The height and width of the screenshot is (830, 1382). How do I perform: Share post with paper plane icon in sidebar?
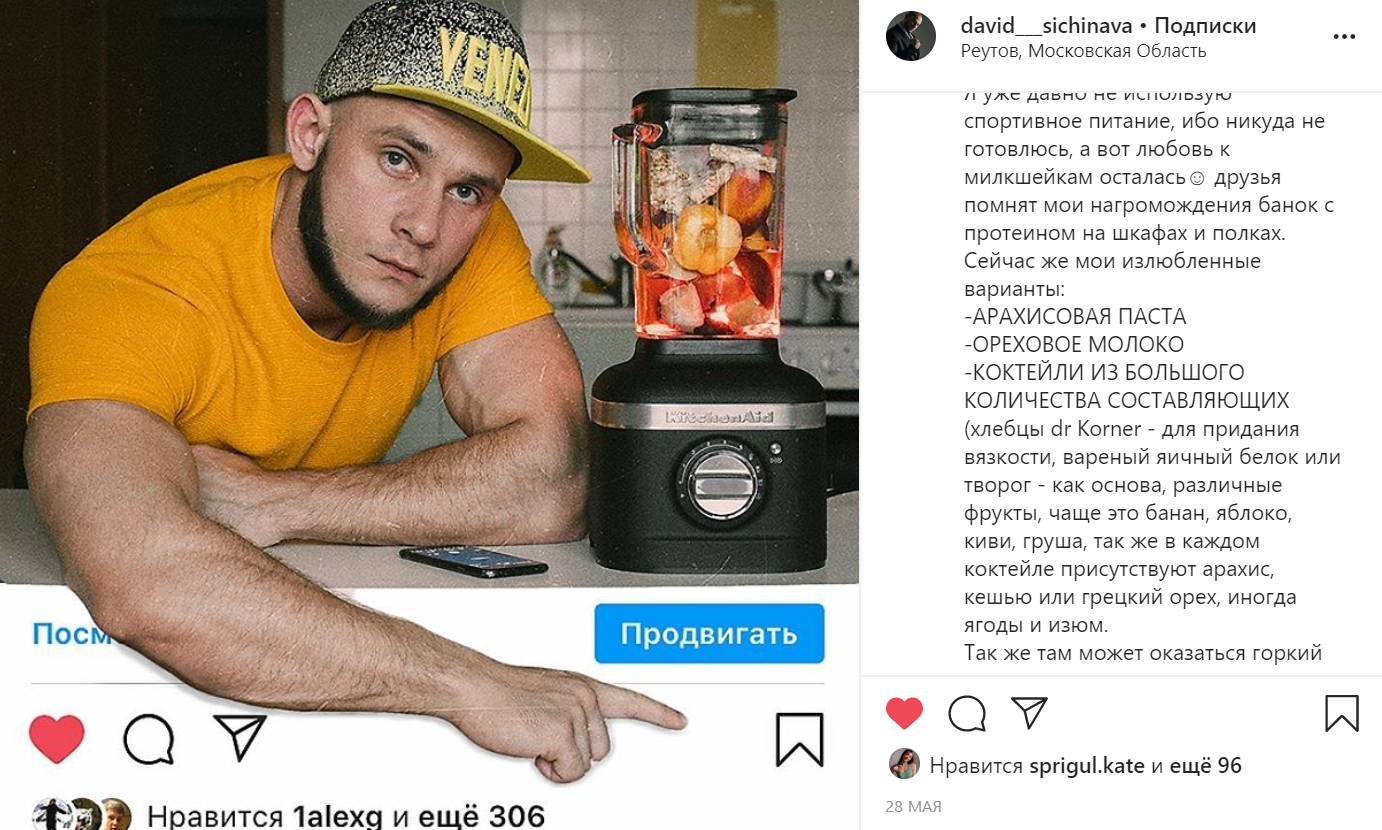(1029, 712)
